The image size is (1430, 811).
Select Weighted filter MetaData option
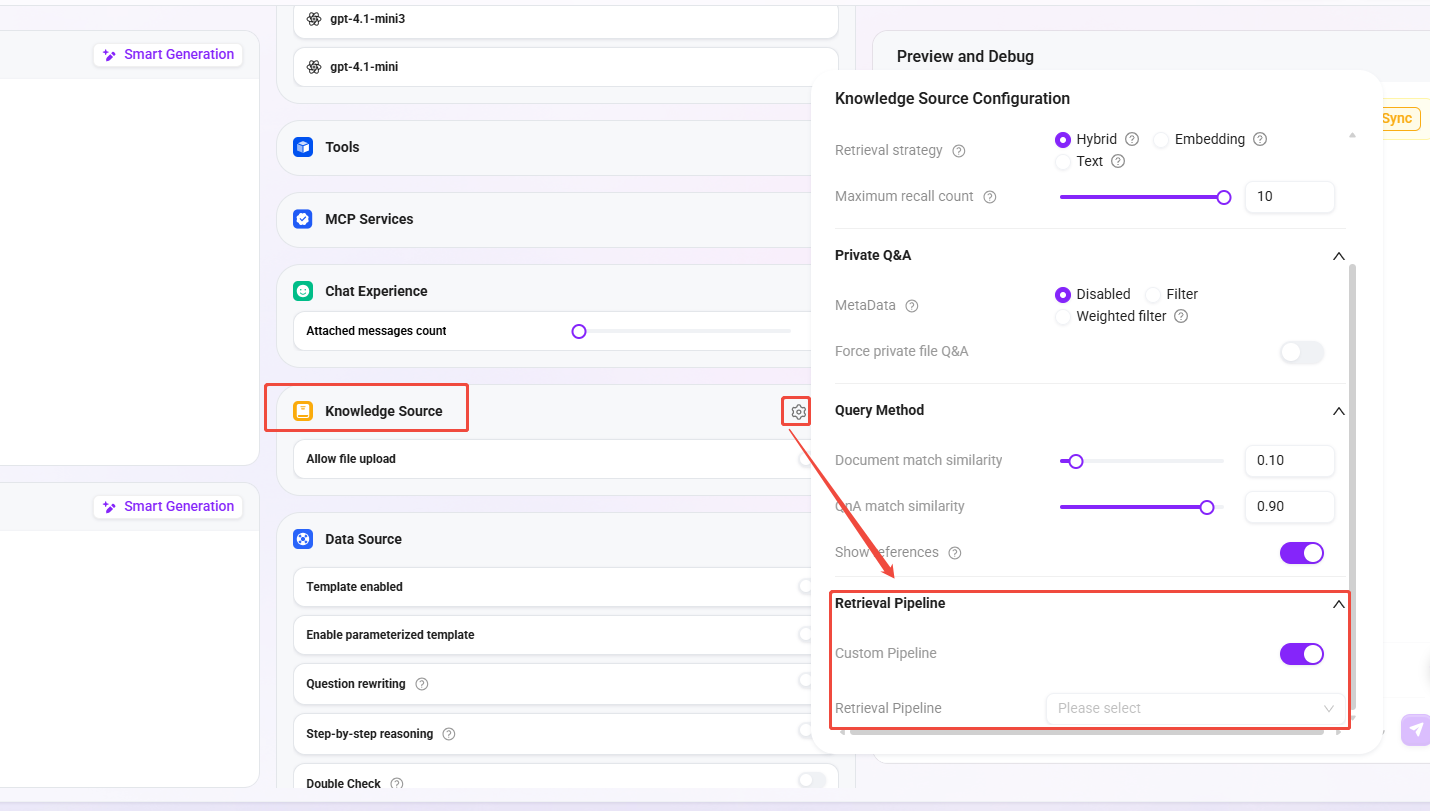(1063, 316)
